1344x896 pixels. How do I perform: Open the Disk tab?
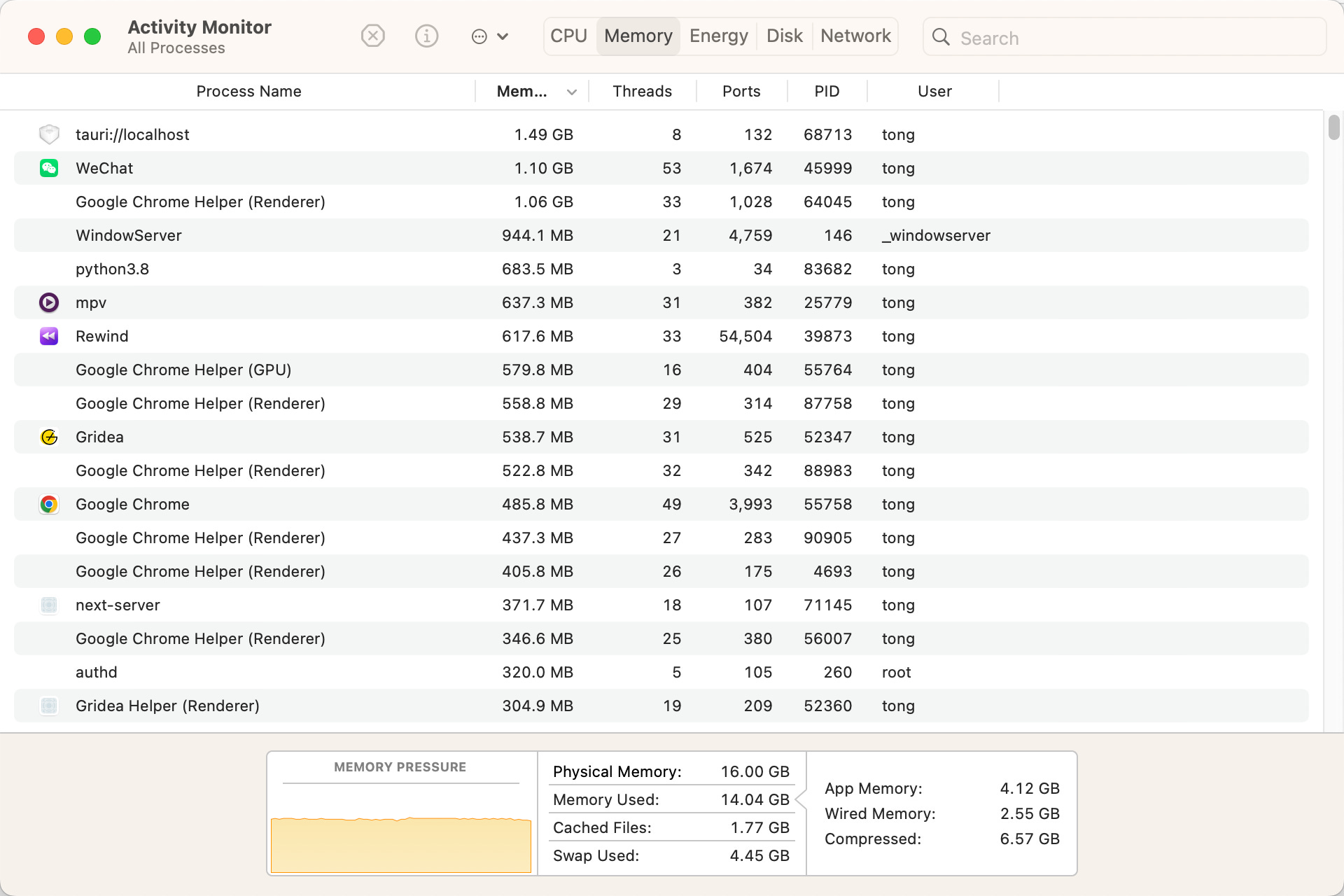[x=784, y=36]
